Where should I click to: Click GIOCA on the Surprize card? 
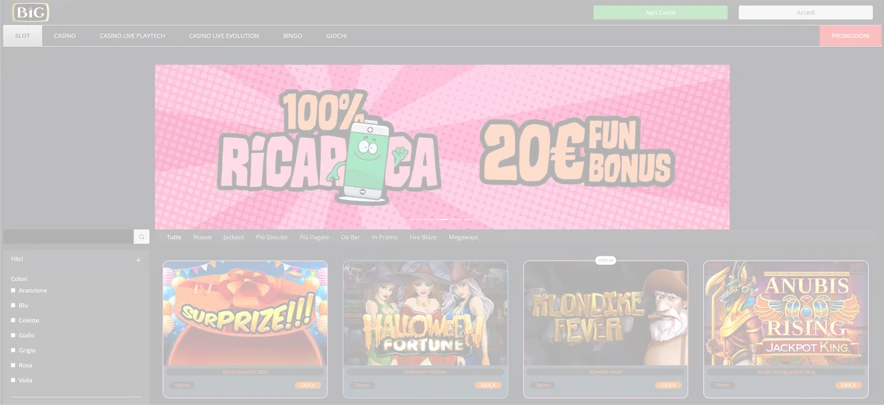point(308,385)
